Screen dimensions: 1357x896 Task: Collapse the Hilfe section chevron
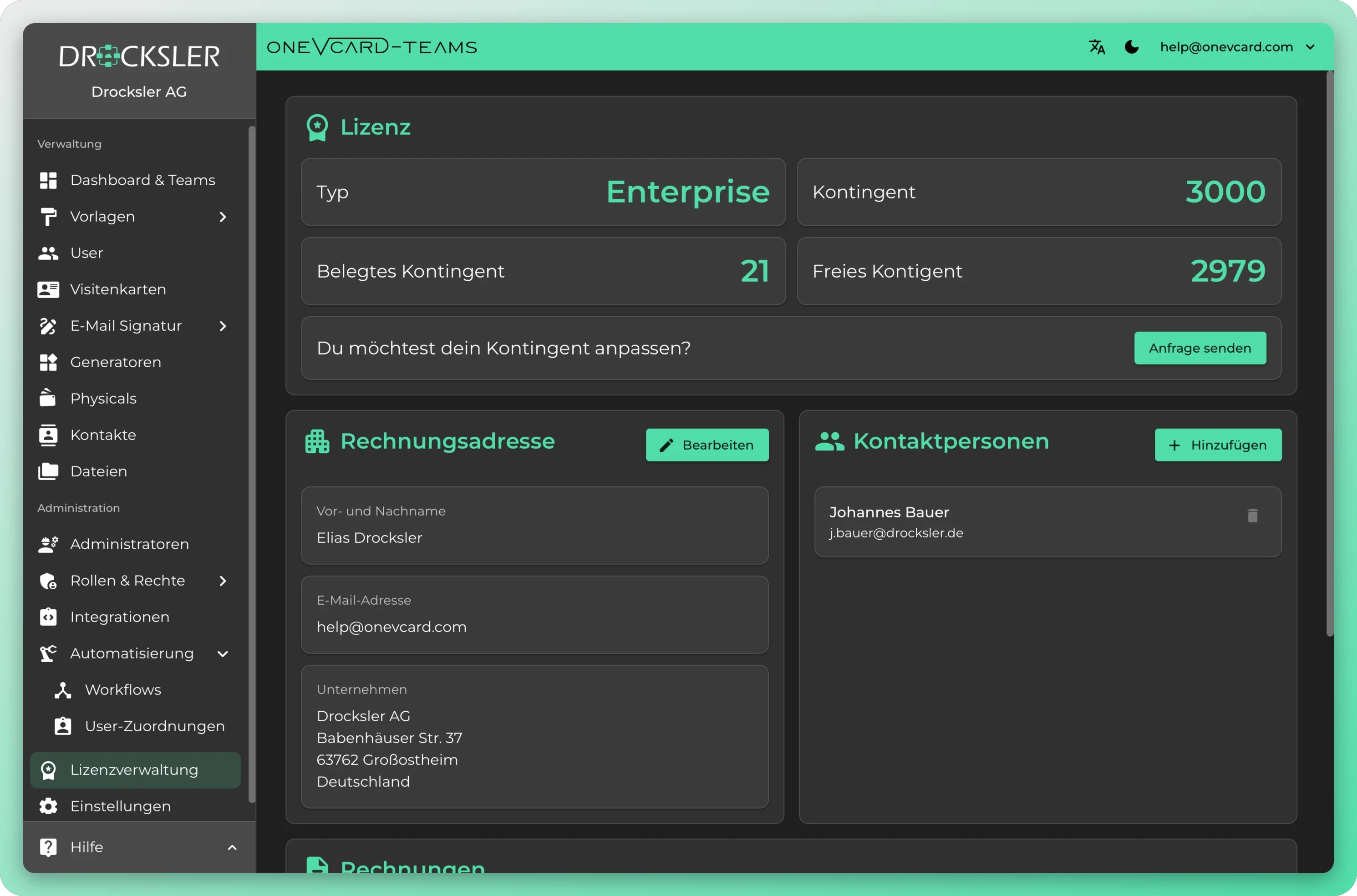(x=232, y=847)
